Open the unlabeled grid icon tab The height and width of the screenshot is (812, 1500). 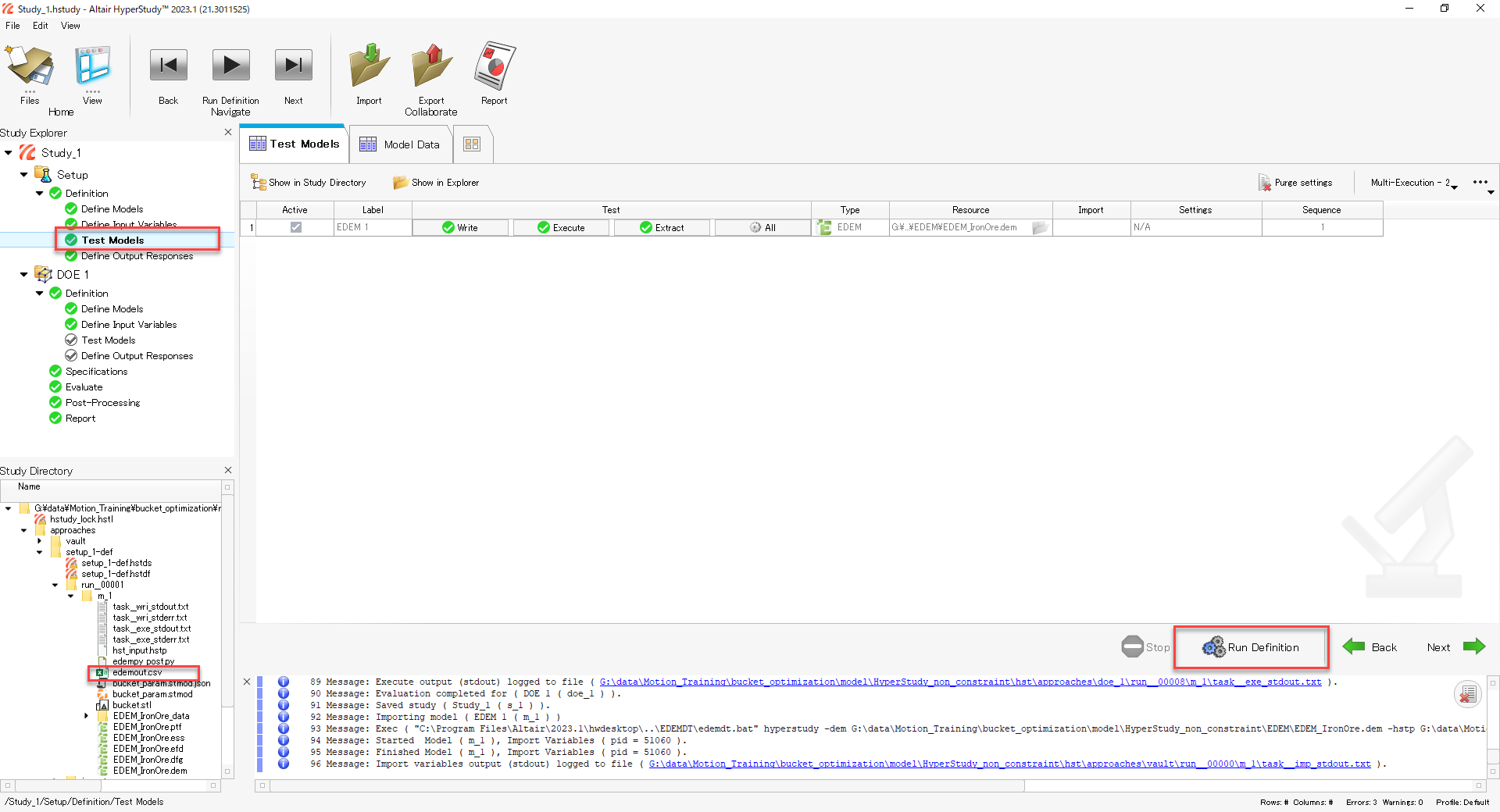click(x=472, y=144)
